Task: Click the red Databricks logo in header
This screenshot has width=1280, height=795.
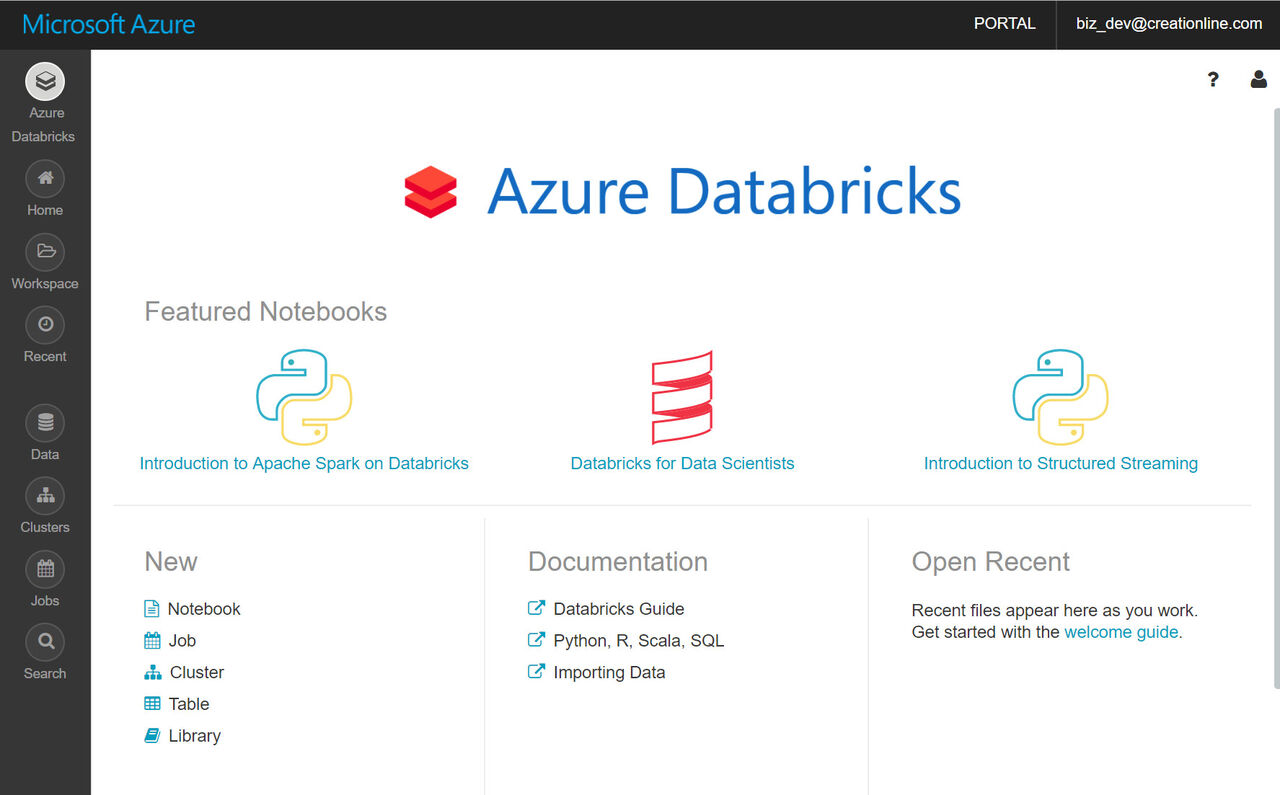Action: [x=431, y=192]
